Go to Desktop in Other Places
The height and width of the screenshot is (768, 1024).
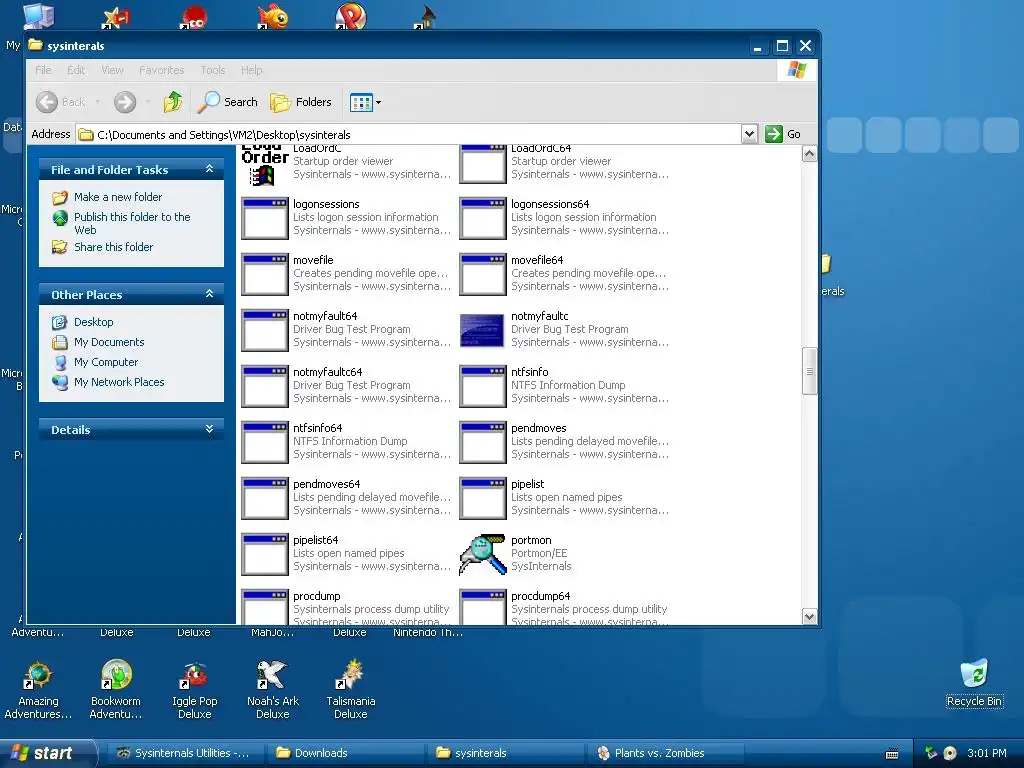pyautogui.click(x=93, y=322)
